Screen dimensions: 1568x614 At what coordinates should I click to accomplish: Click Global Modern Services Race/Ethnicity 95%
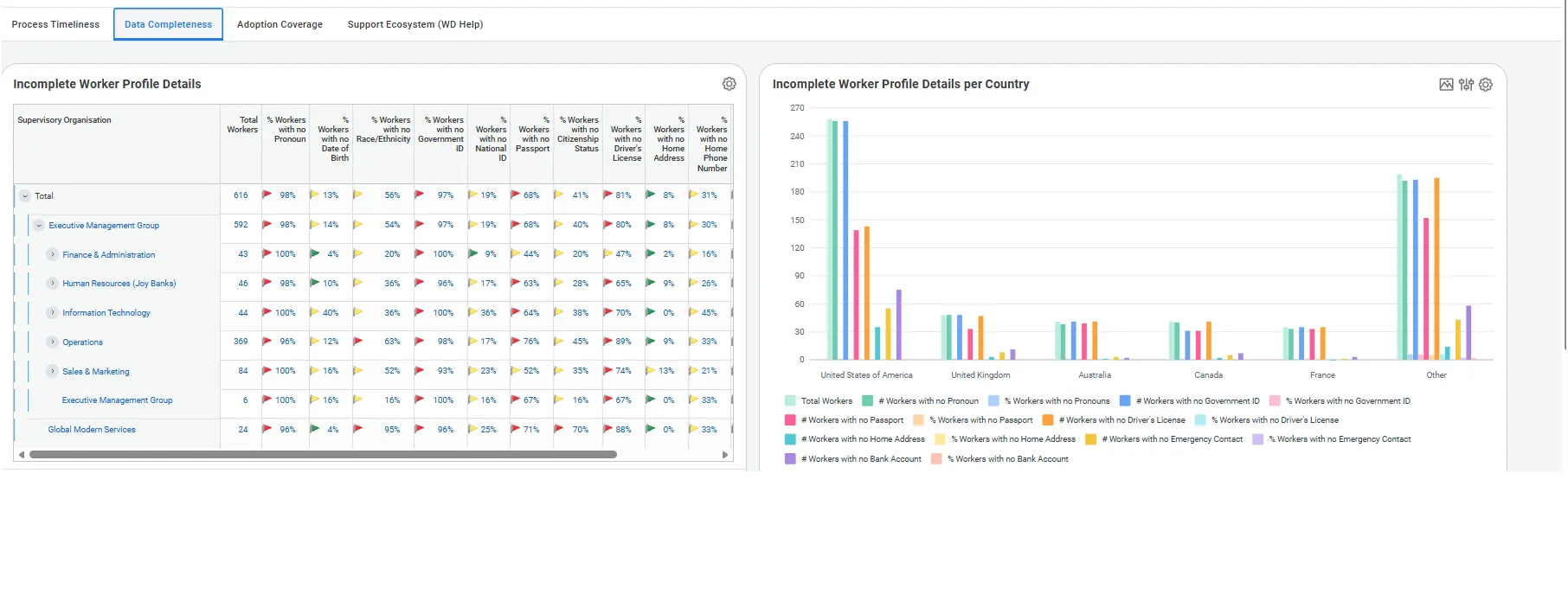[x=392, y=430]
